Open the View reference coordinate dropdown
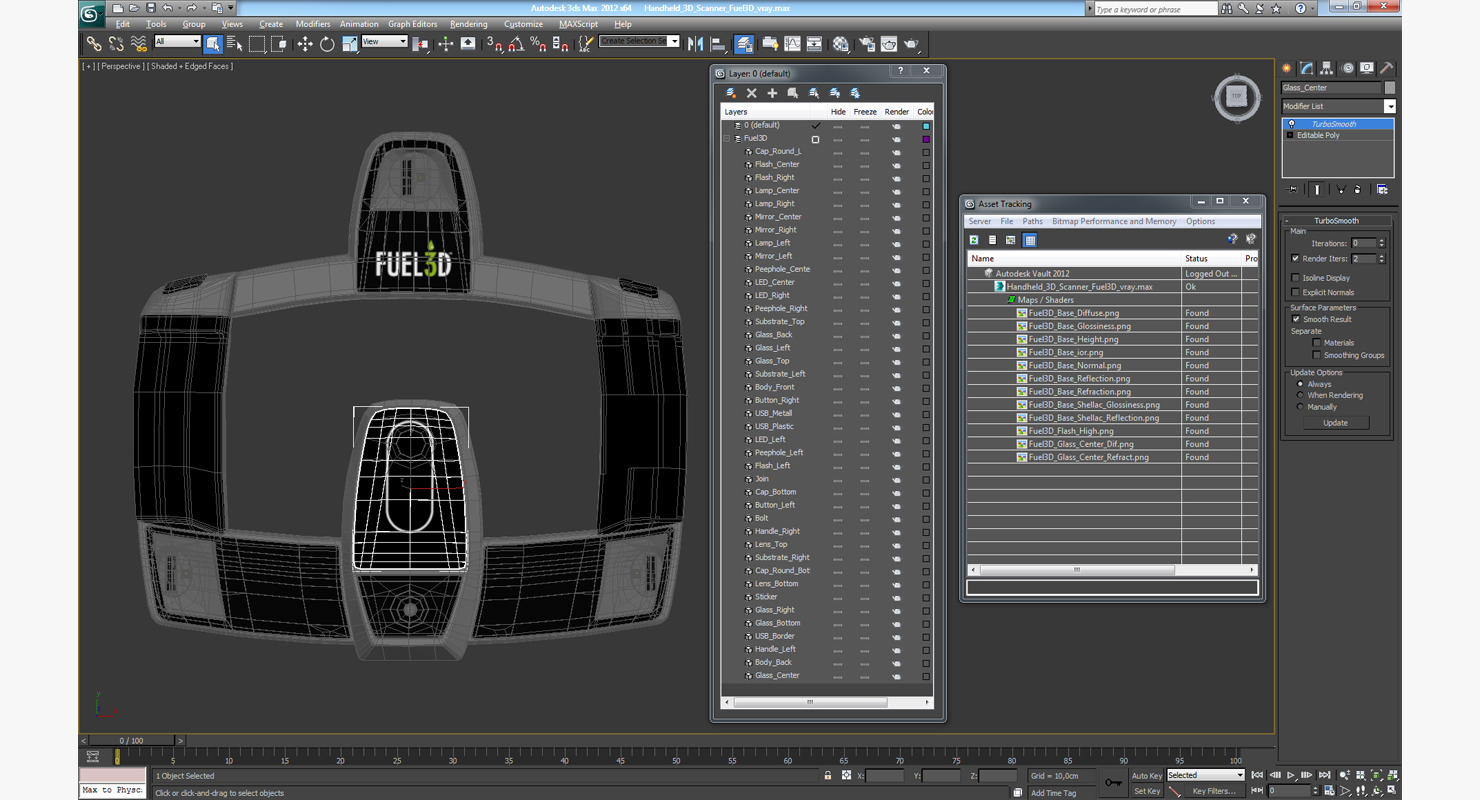This screenshot has width=1480, height=800. (x=384, y=42)
